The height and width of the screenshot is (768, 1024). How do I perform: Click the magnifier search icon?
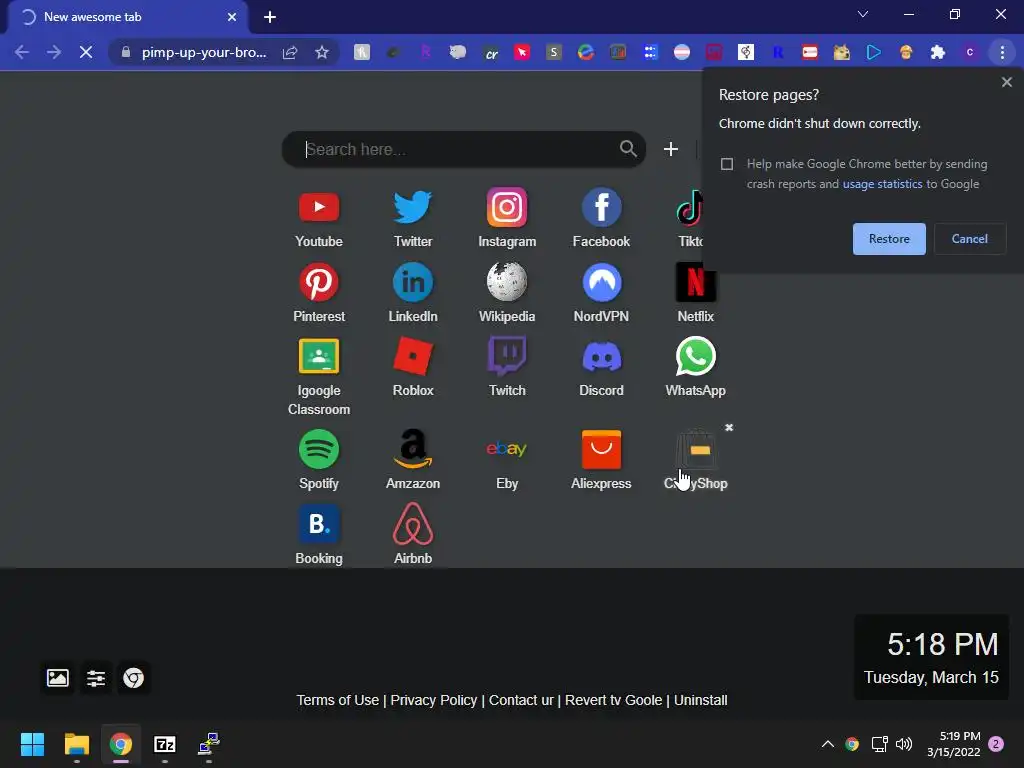tap(628, 149)
